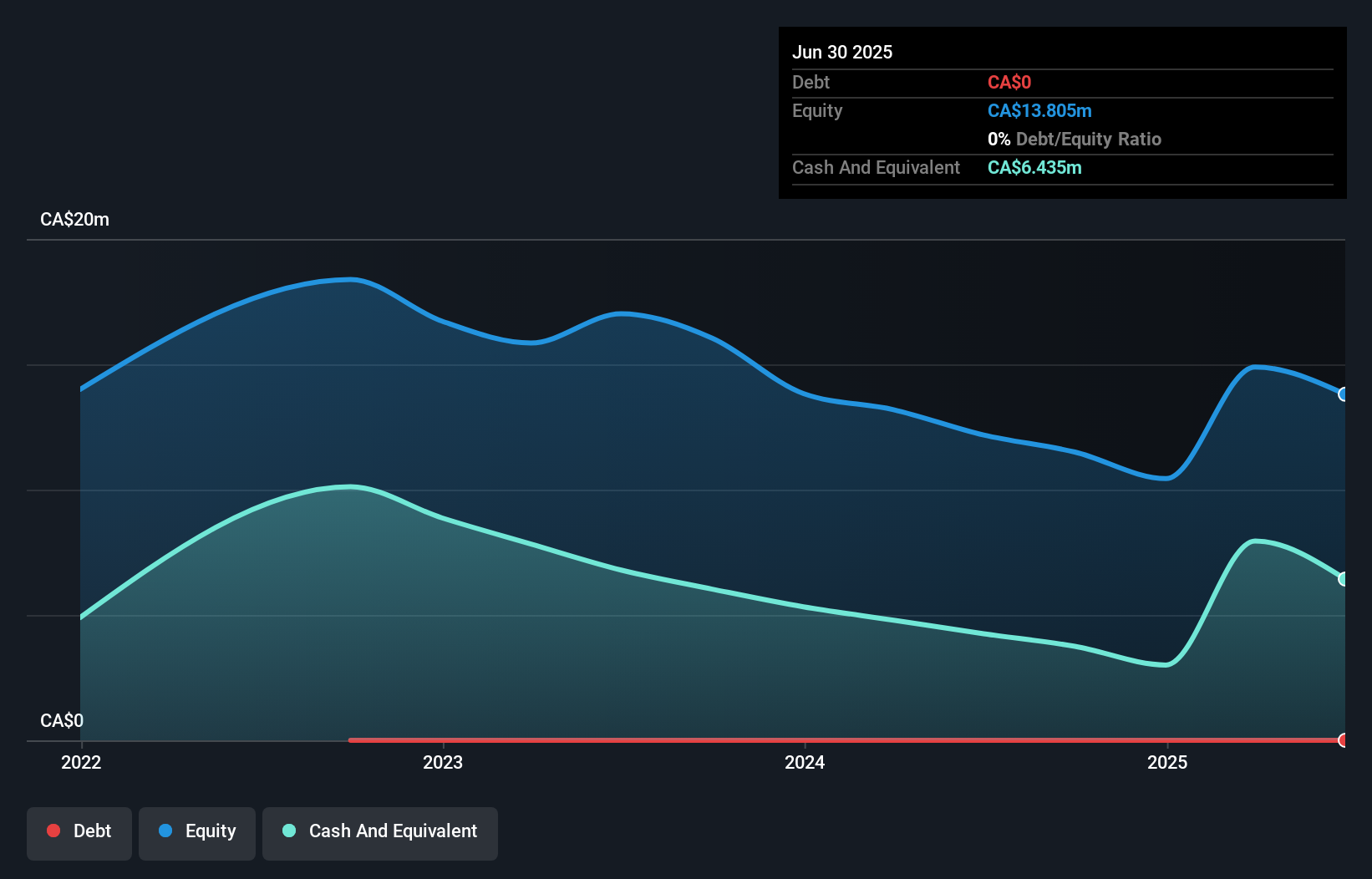Click the blue Equity legend dot
The image size is (1372, 879).
point(166,831)
